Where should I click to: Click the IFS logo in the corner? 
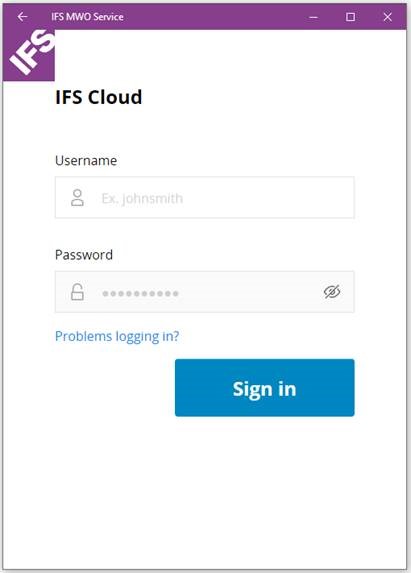click(x=29, y=55)
